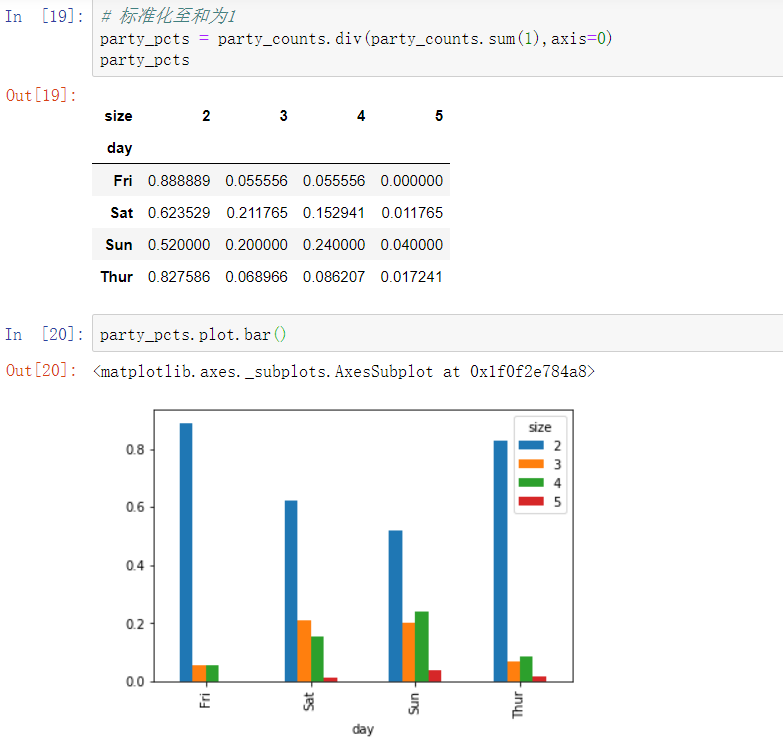Viewport: 783px width, 743px height.
Task: Click cell value 0.000000 in Fri row
Action: [412, 180]
